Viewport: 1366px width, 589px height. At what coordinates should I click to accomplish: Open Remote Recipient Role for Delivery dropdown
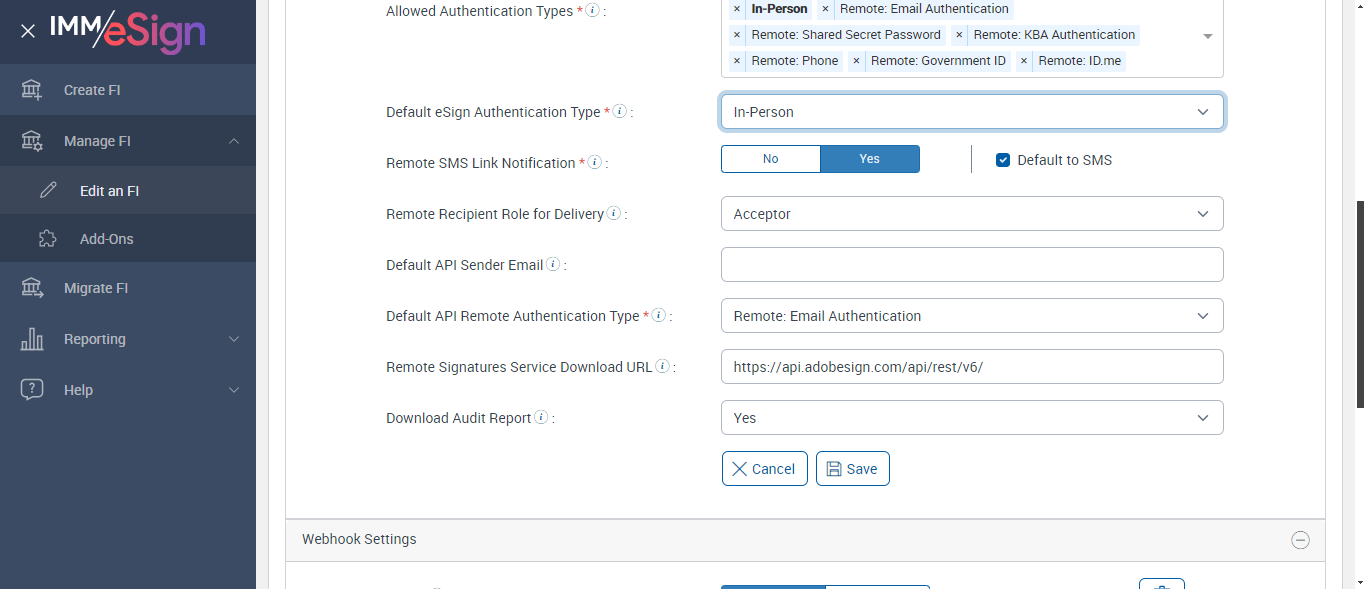(971, 214)
